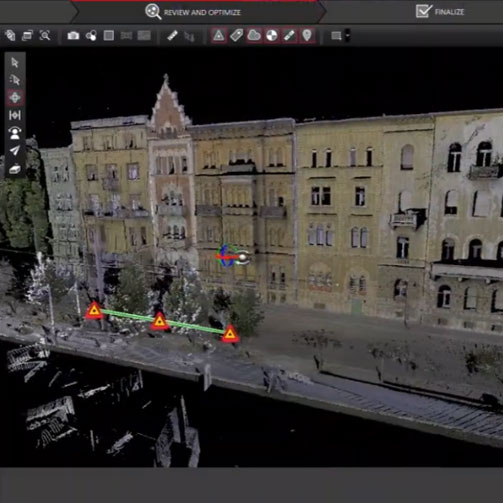503x503 pixels.
Task: Toggle the tag labels visibility button
Action: pos(236,35)
